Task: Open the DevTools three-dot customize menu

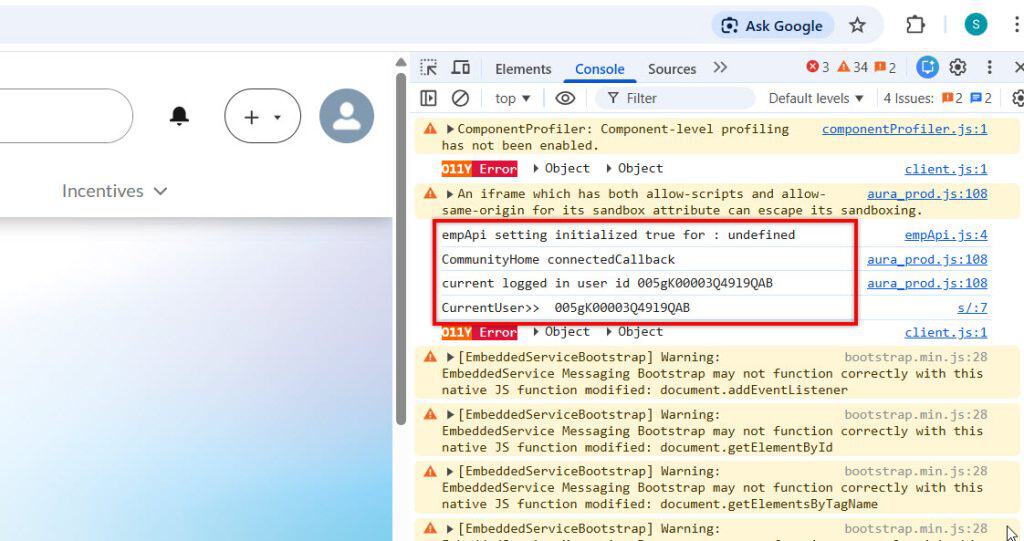Action: point(989,67)
